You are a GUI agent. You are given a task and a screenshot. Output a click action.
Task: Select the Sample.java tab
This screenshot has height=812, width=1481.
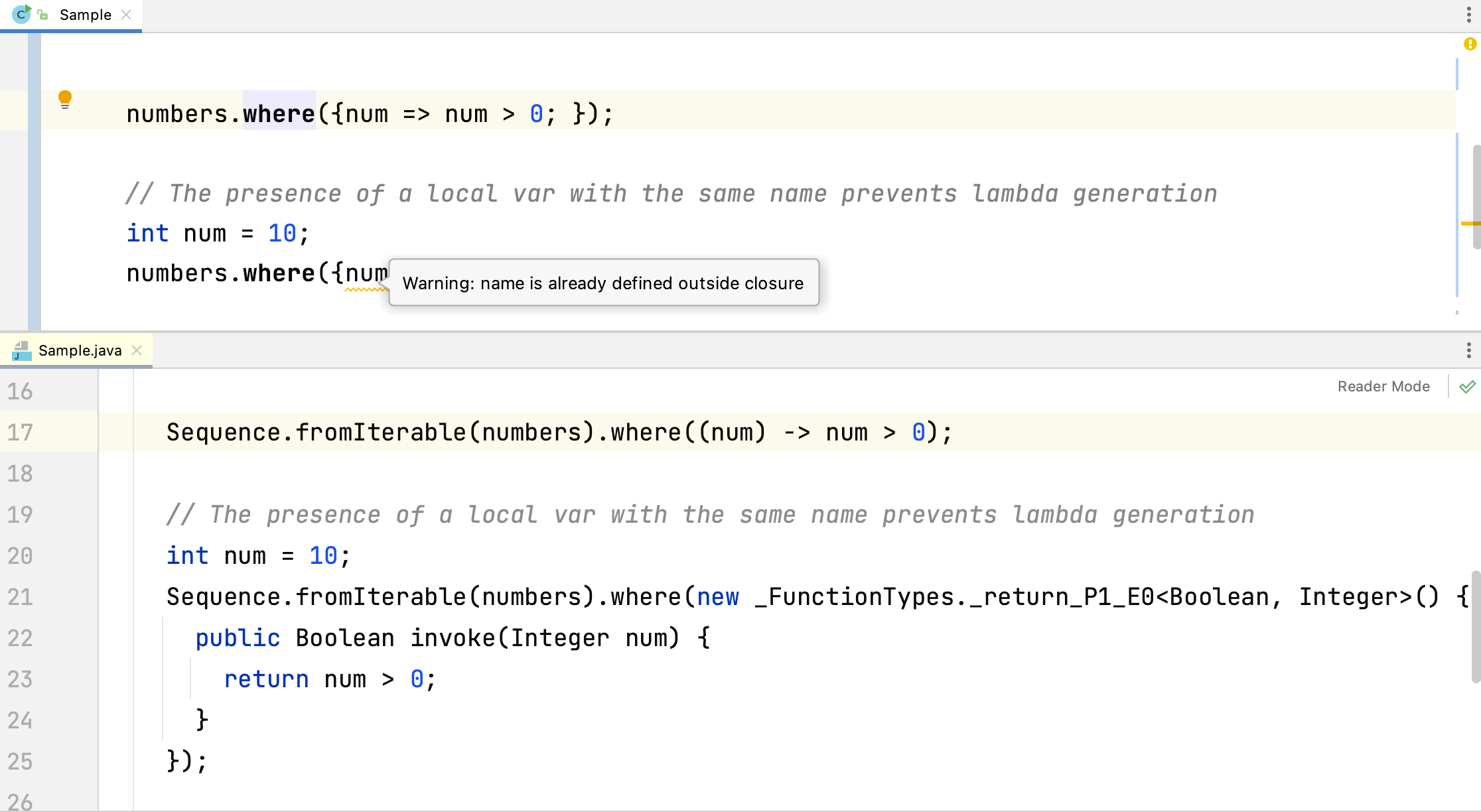click(x=80, y=350)
